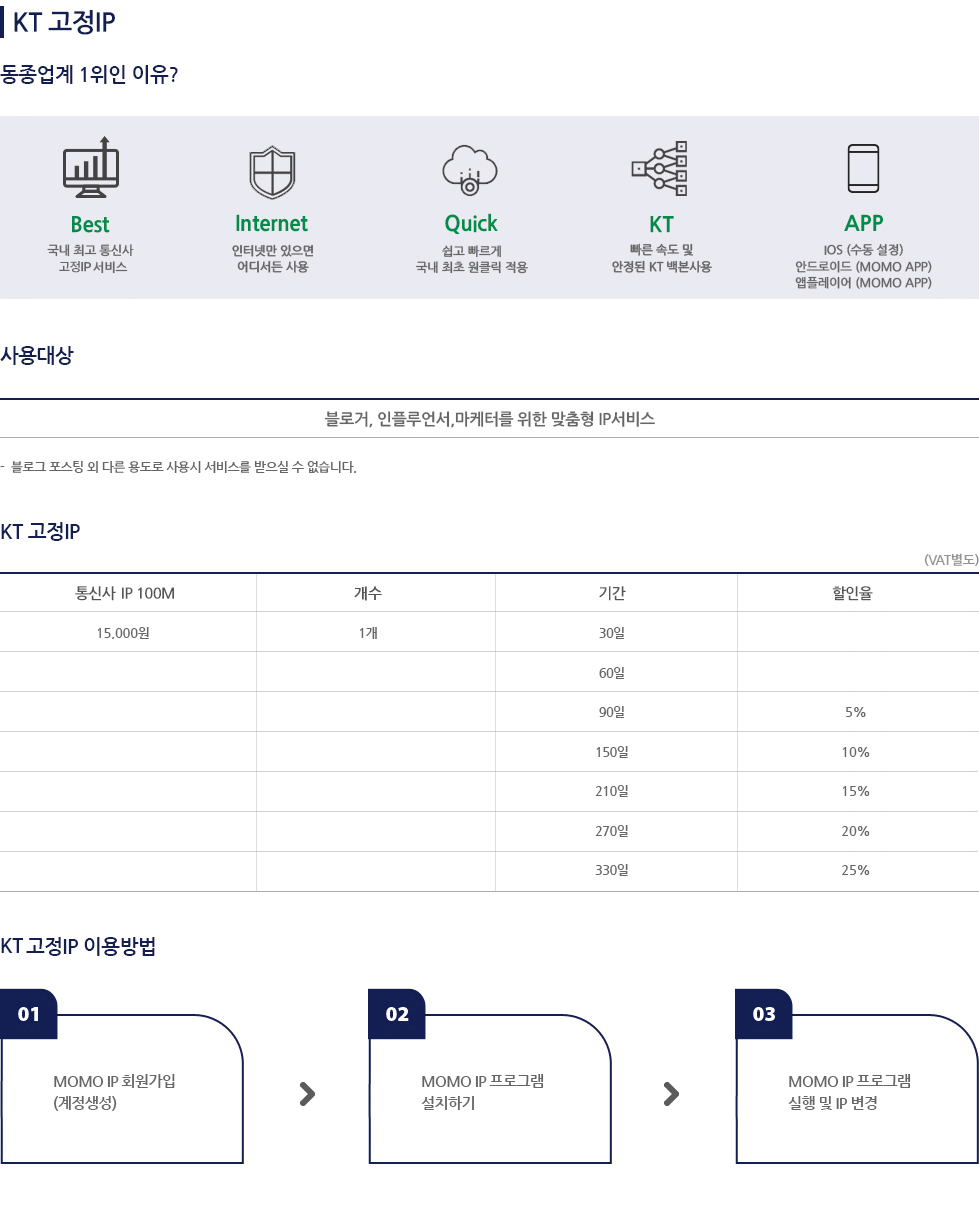
Task: Click the APP smartphone icon
Action: tap(863, 168)
